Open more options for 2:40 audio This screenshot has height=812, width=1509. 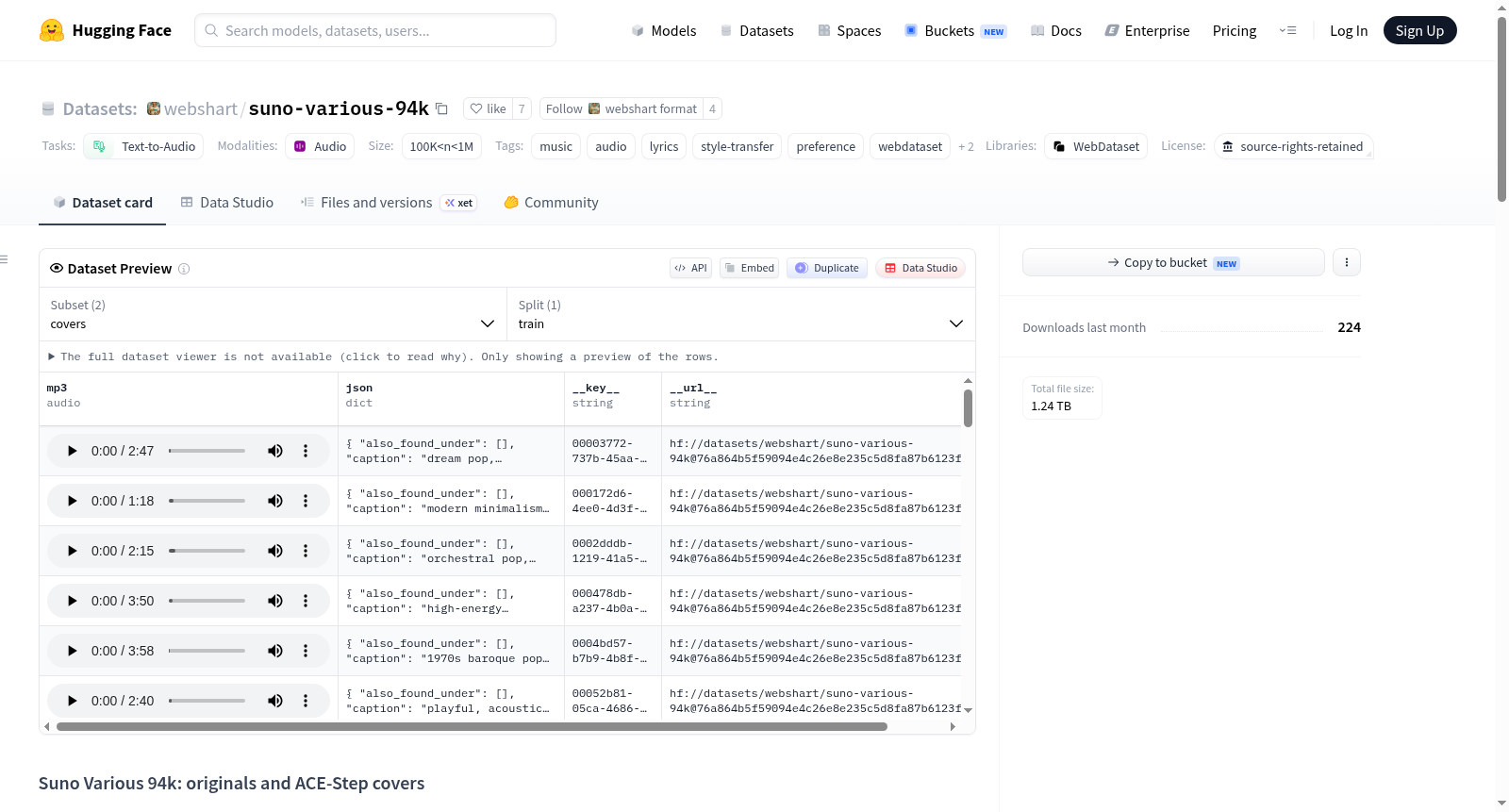click(306, 701)
